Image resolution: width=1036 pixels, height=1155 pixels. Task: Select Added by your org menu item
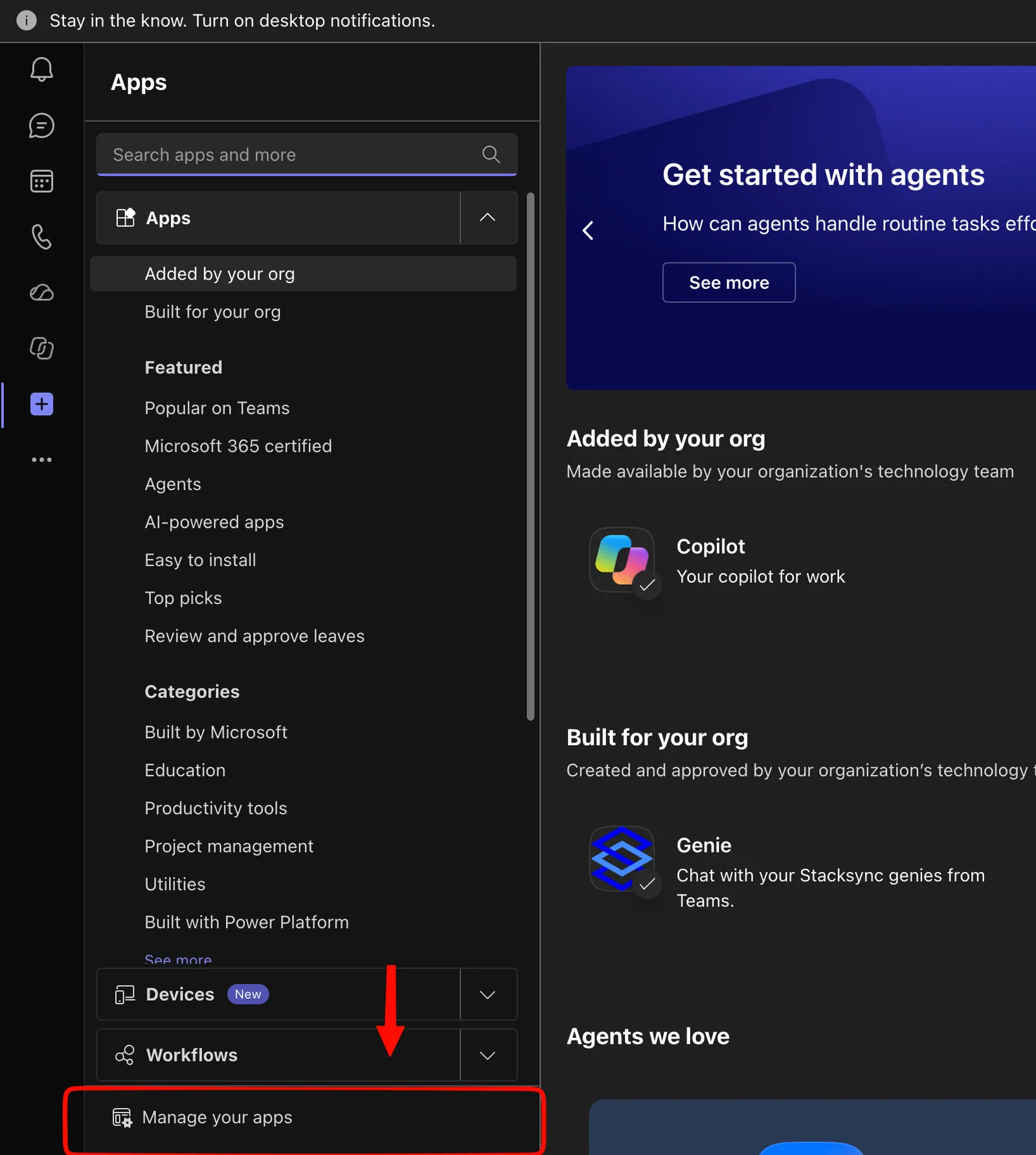[x=303, y=274]
